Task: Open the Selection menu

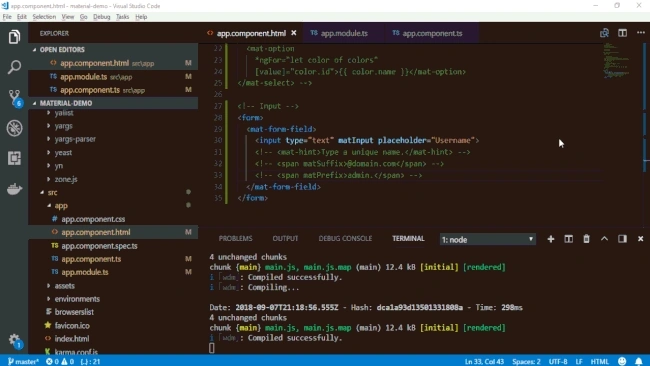Action: click(x=44, y=17)
